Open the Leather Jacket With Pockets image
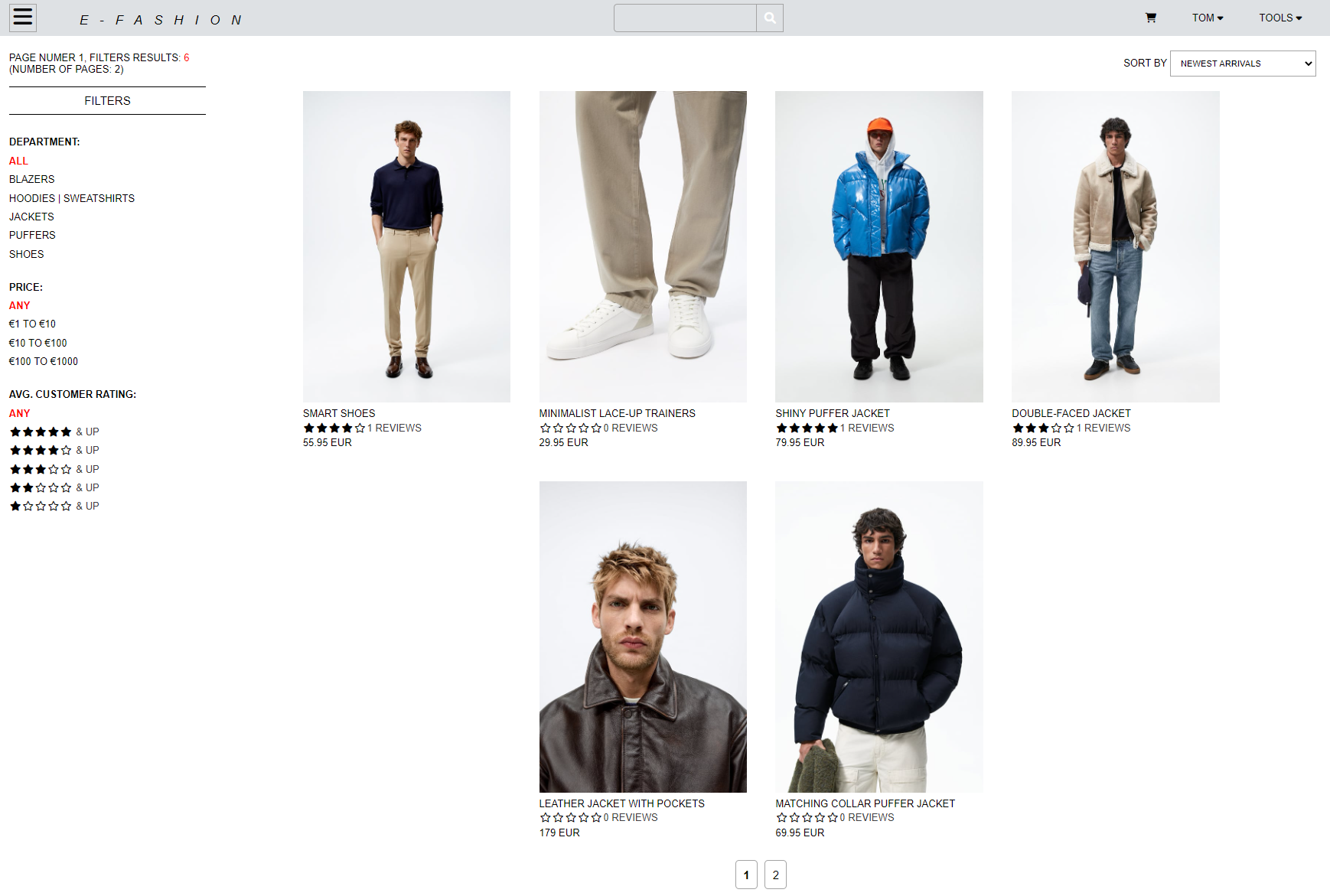 point(643,637)
